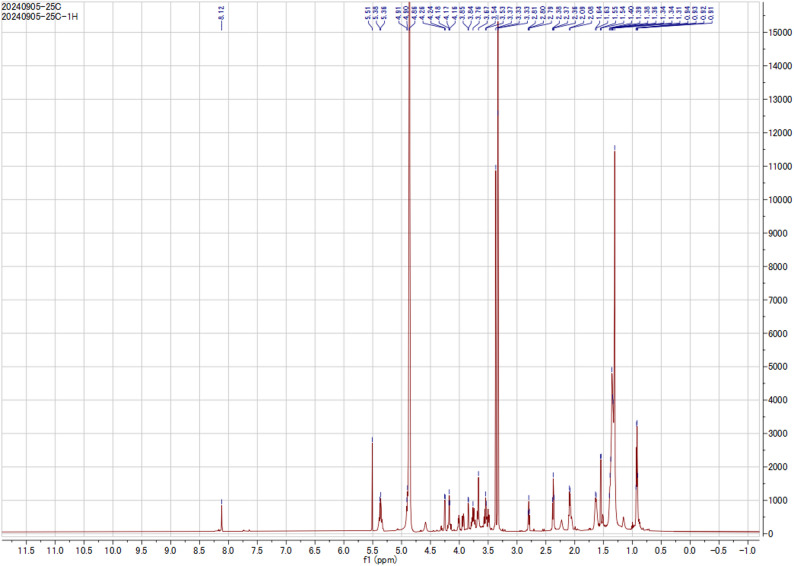Click the 11000 intensity tick label
Screen dimensions: 794x566
pos(781,166)
